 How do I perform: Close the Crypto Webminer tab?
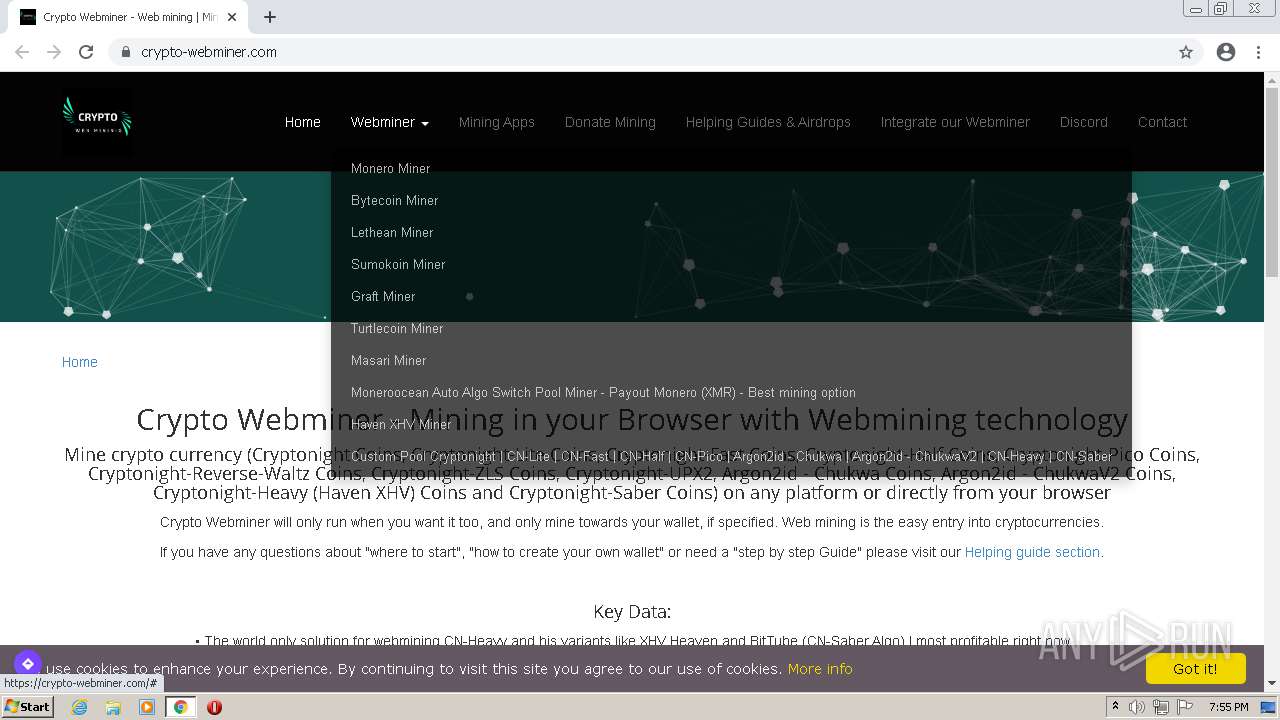(x=232, y=17)
